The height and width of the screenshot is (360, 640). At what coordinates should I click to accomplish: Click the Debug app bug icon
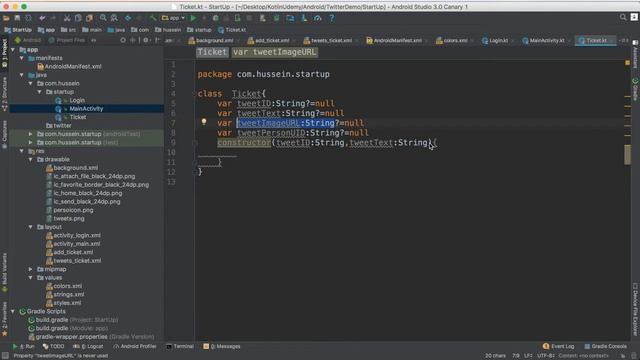tap(216, 18)
